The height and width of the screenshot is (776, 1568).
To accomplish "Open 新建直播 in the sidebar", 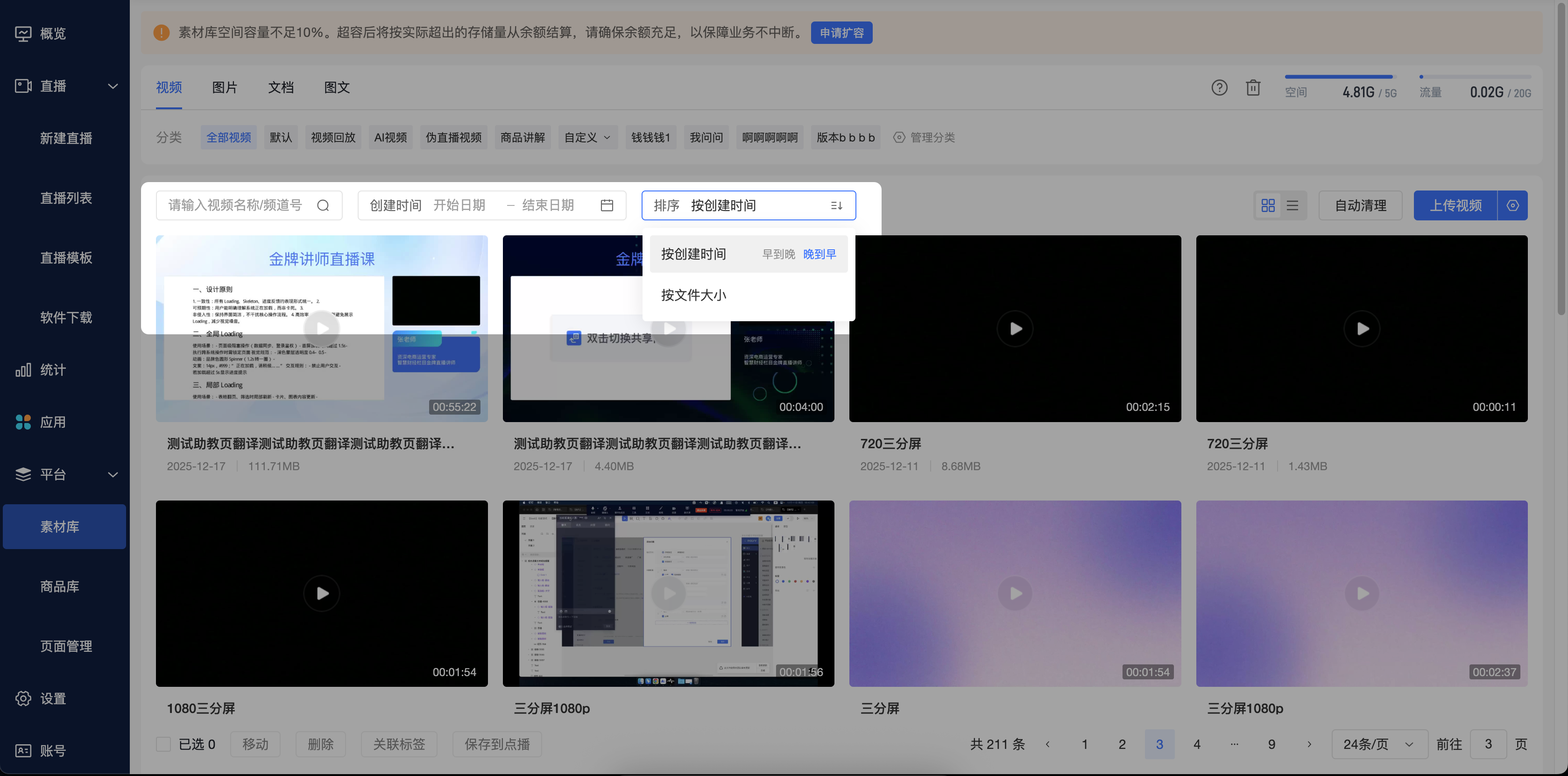I will coord(66,139).
